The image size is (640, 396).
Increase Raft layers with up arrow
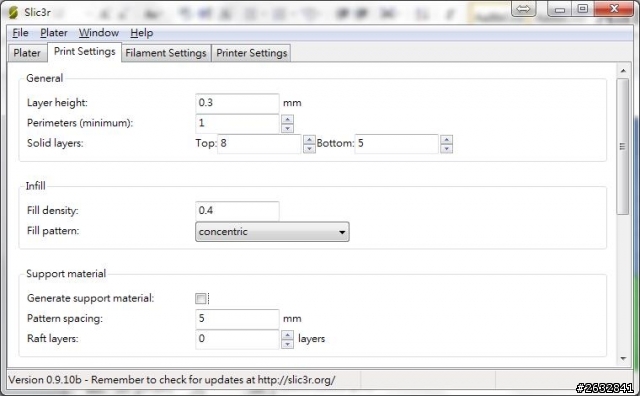[287, 335]
